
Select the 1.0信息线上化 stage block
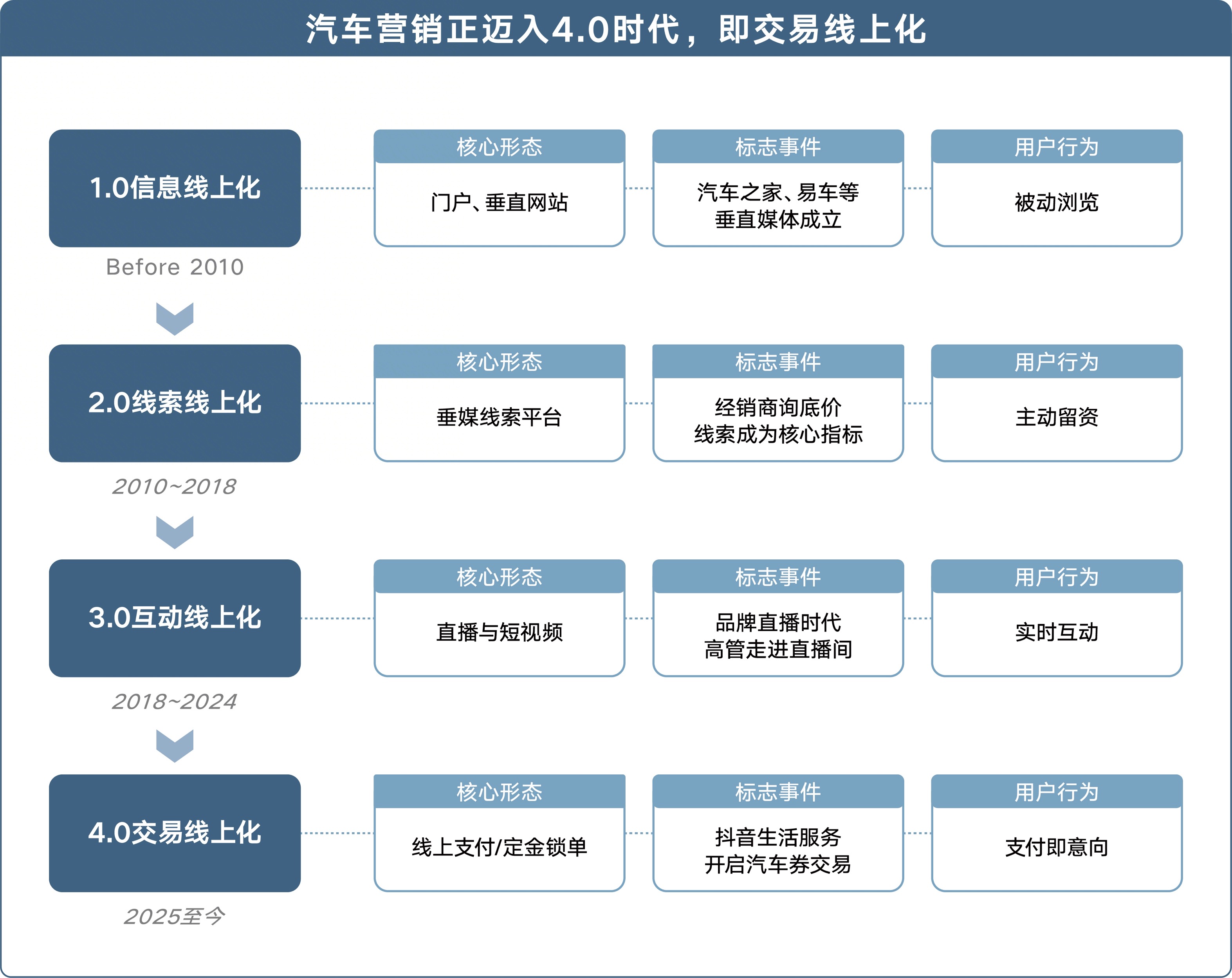[175, 188]
